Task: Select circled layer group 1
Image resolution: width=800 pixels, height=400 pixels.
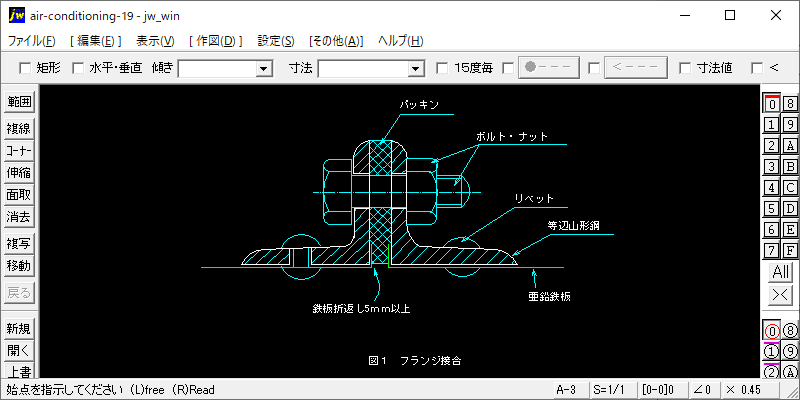Action: pos(771,352)
